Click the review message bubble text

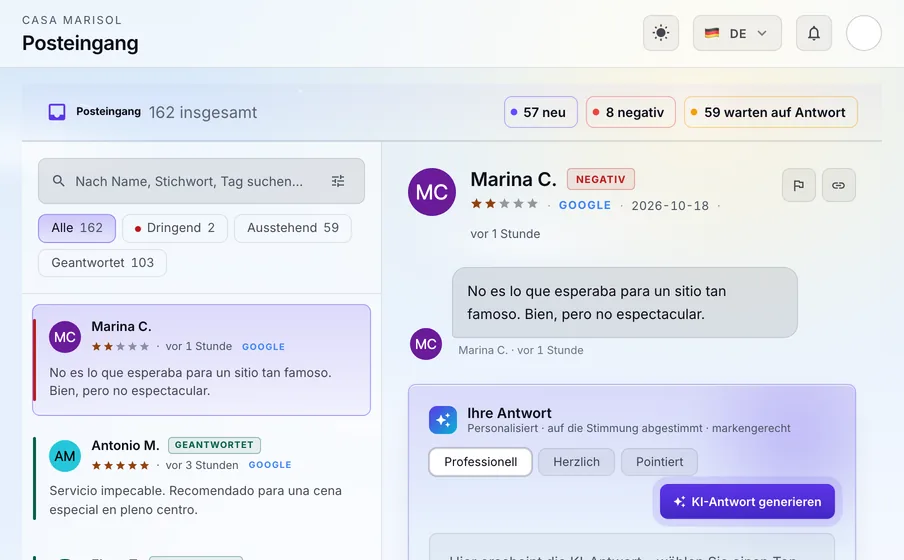click(624, 302)
